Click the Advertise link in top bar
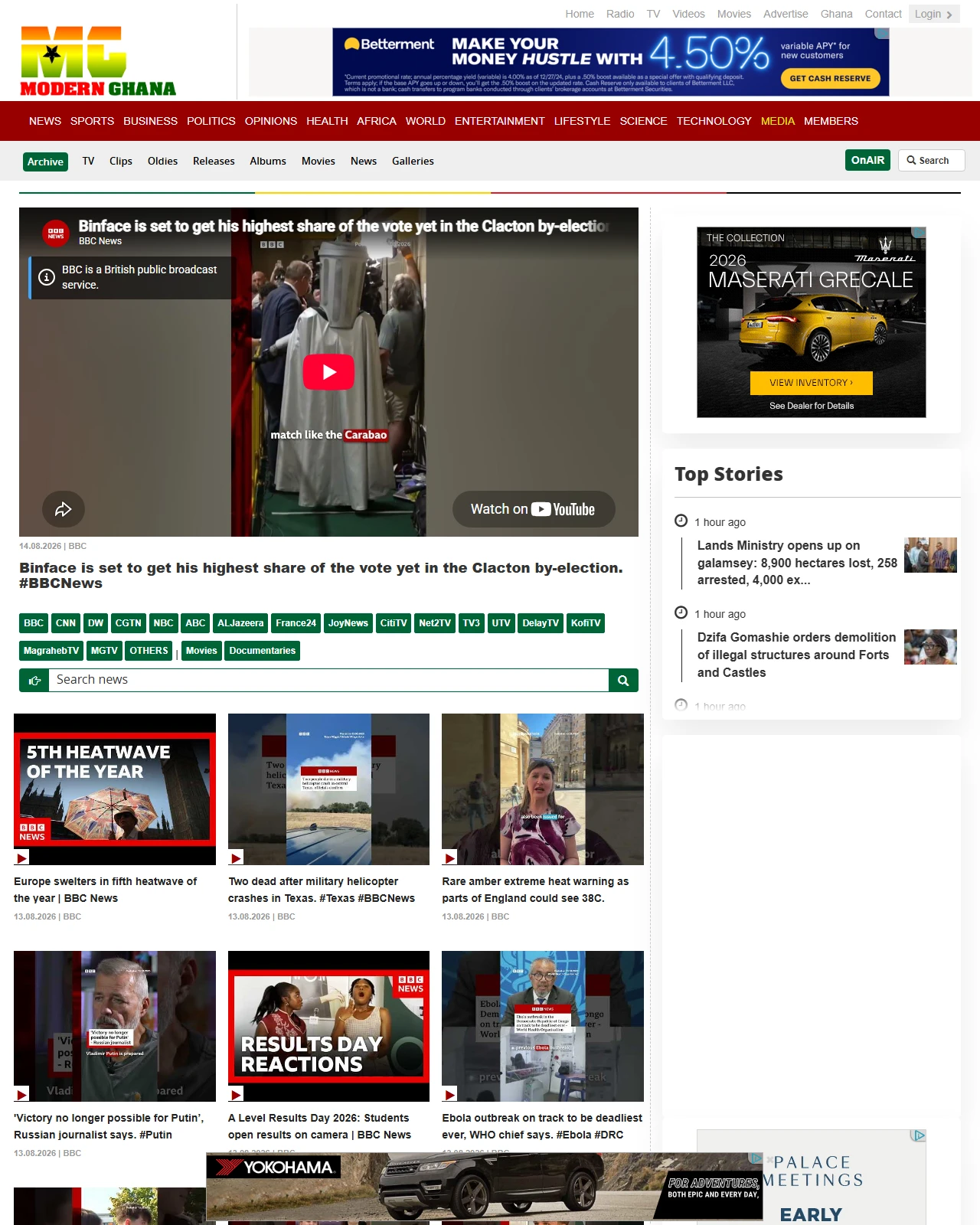This screenshot has width=980, height=1225. coord(786,14)
